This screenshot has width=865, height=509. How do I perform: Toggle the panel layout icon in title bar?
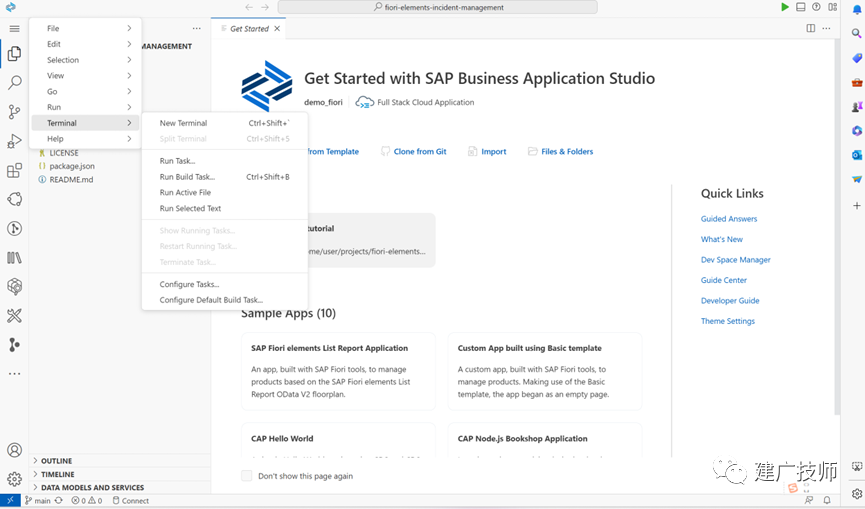(800, 7)
